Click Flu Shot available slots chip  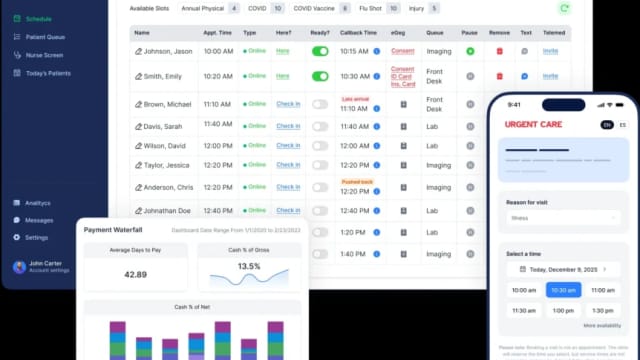378,8
